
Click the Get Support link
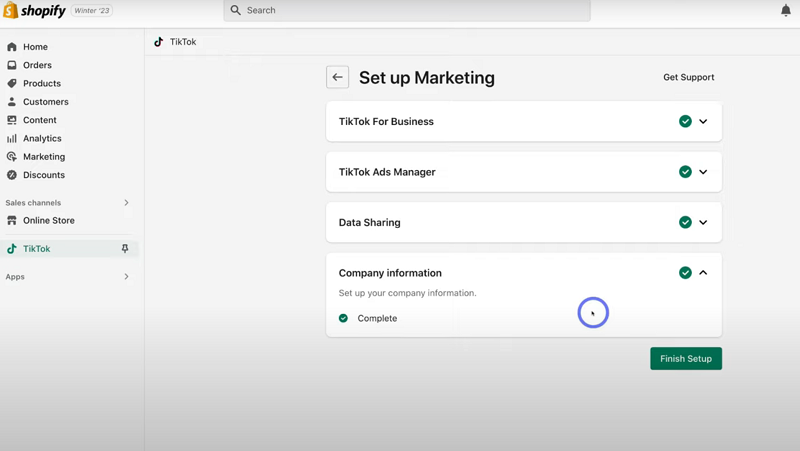tap(688, 77)
